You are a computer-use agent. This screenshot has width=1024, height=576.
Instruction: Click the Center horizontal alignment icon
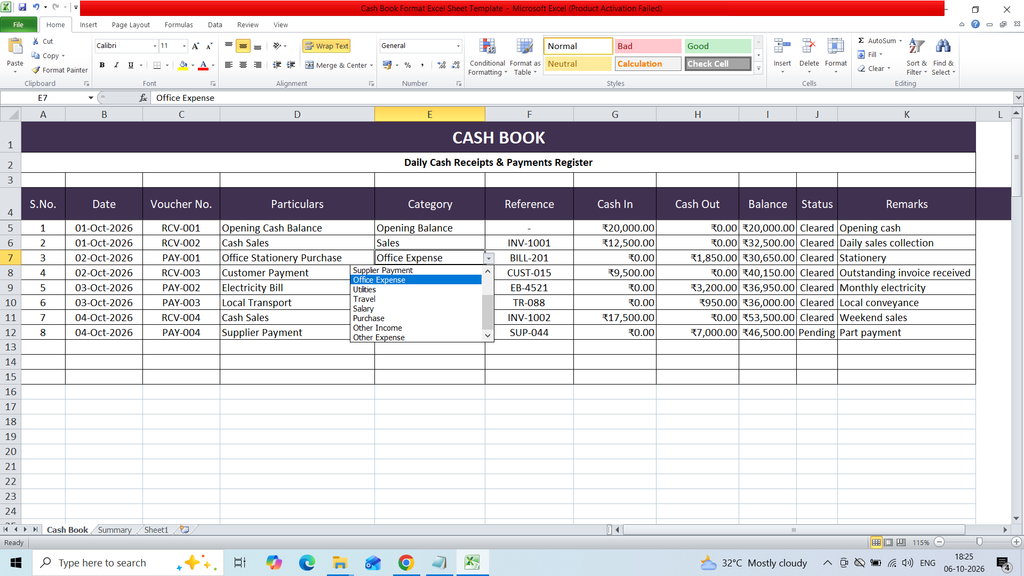[x=243, y=65]
